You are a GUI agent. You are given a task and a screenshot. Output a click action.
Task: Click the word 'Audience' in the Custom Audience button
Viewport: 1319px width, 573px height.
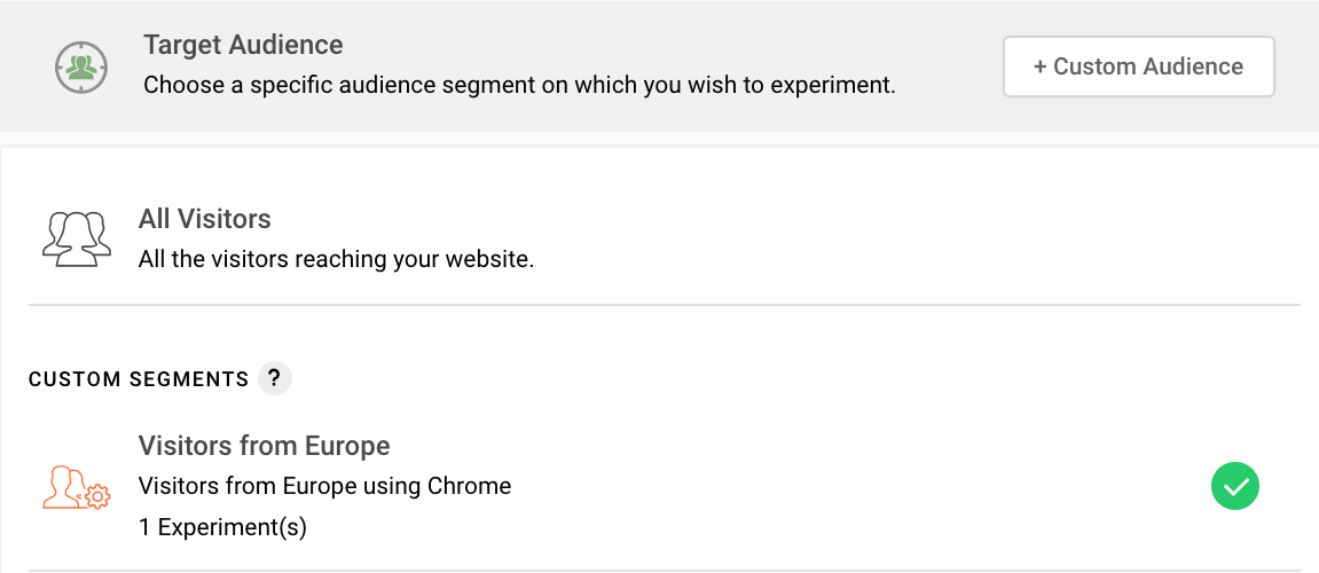tap(1190, 67)
